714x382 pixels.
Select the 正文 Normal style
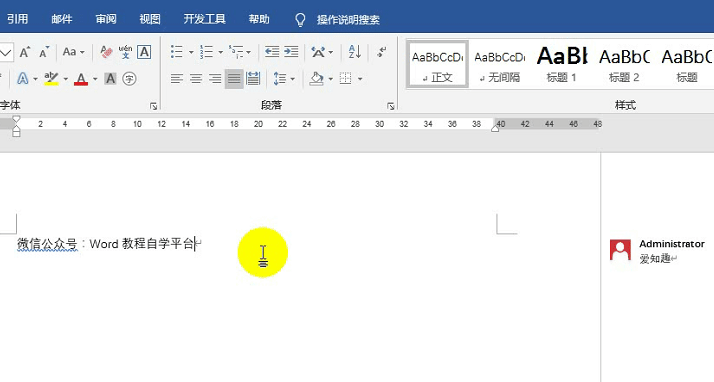click(x=438, y=64)
